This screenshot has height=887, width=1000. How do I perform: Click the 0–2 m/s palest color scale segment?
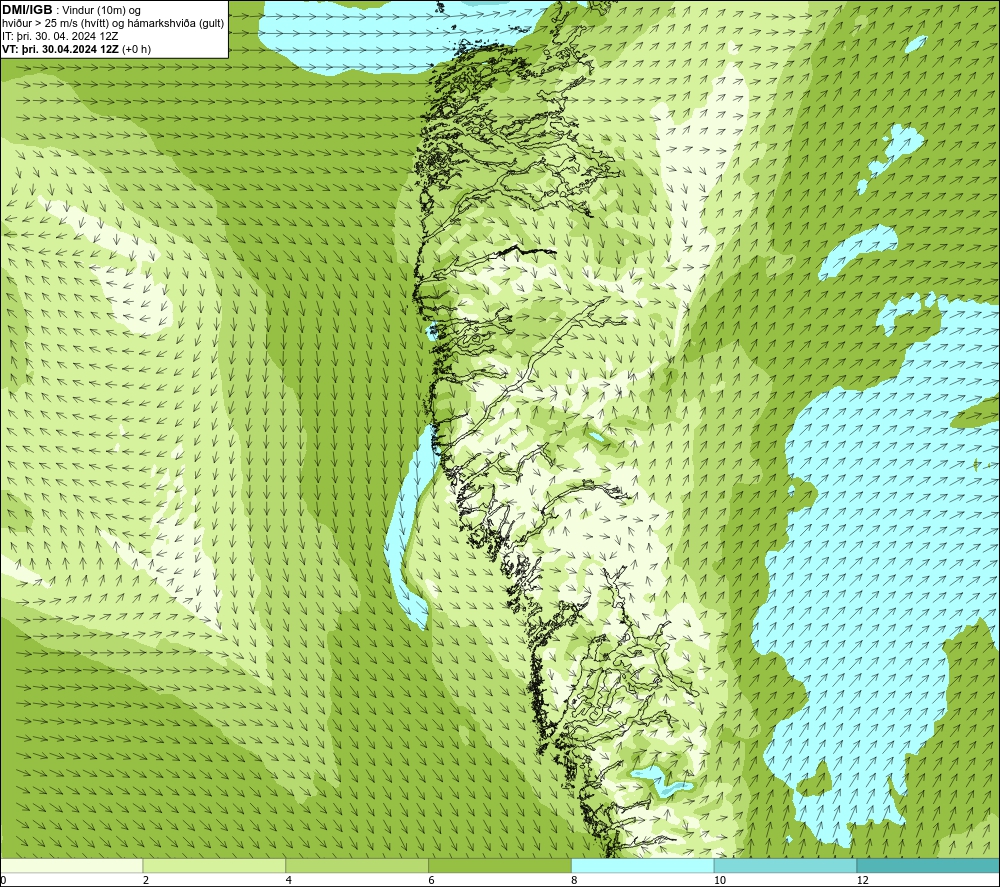71,865
